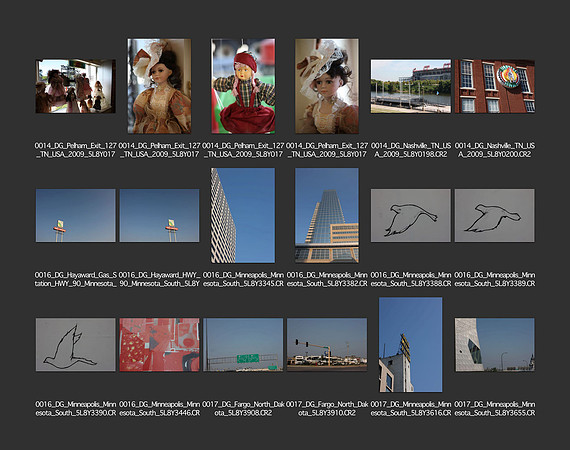Open the bird drawing thumbnail 5L8Y3388
The height and width of the screenshot is (450, 570).
click(411, 216)
